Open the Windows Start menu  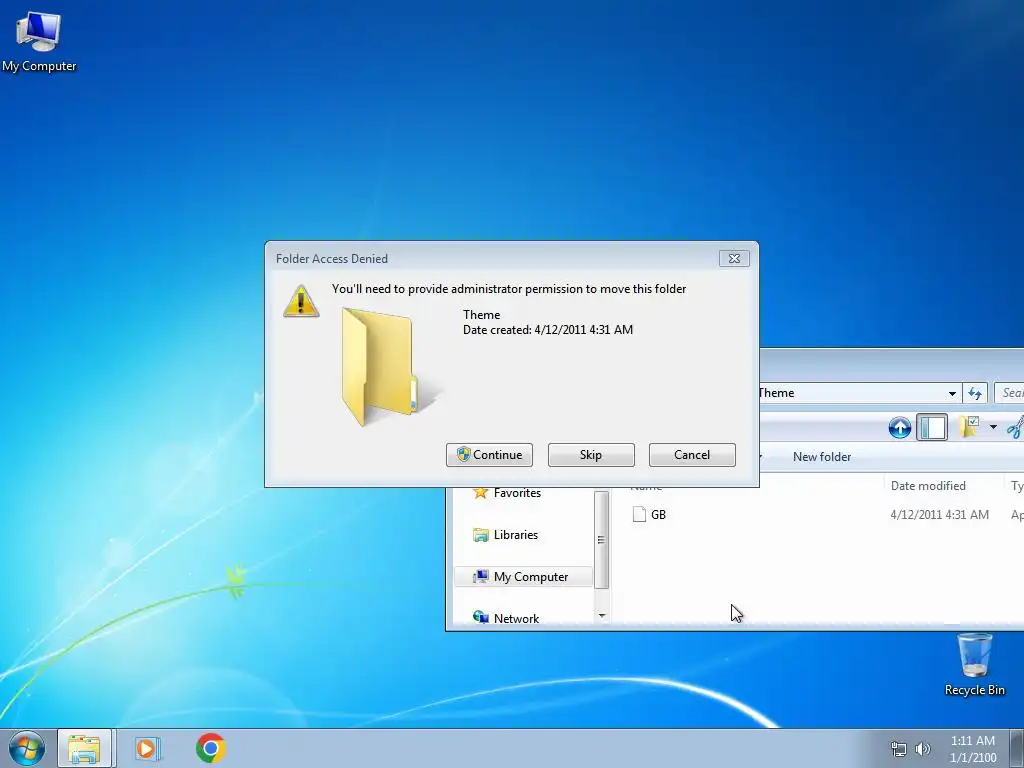27,748
